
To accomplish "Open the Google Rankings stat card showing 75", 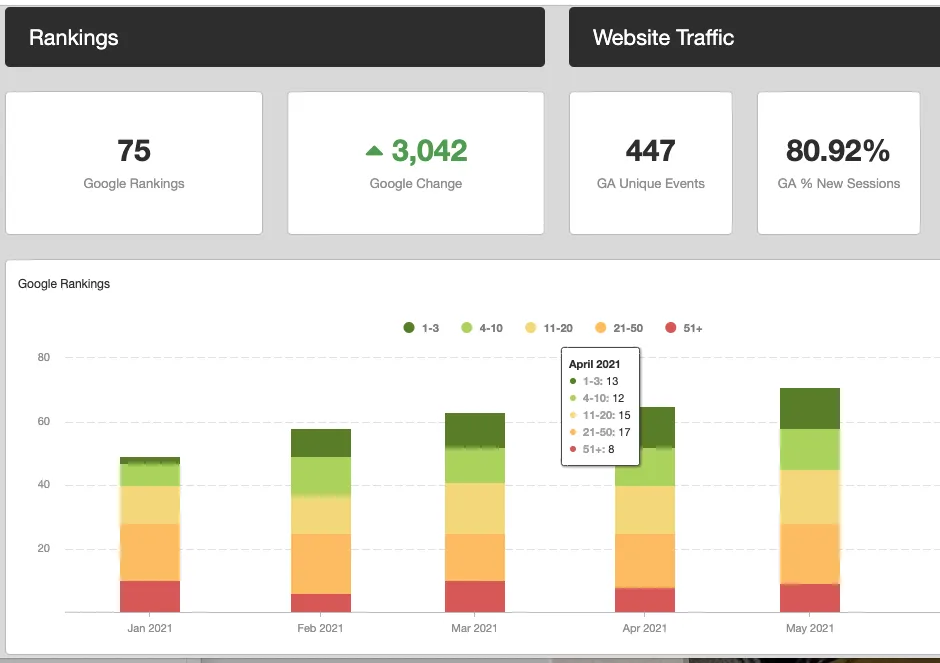I will [x=134, y=163].
